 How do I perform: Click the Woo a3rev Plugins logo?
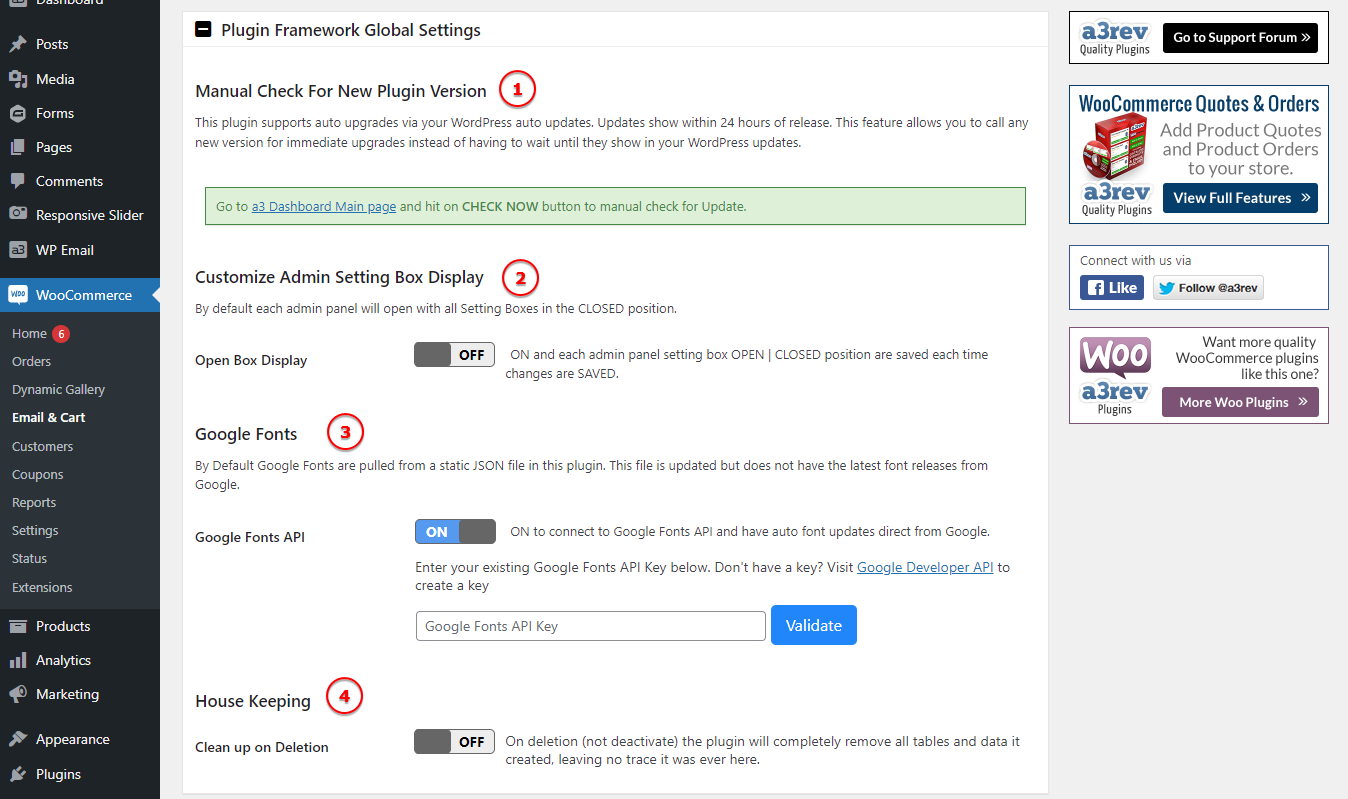[x=1115, y=375]
